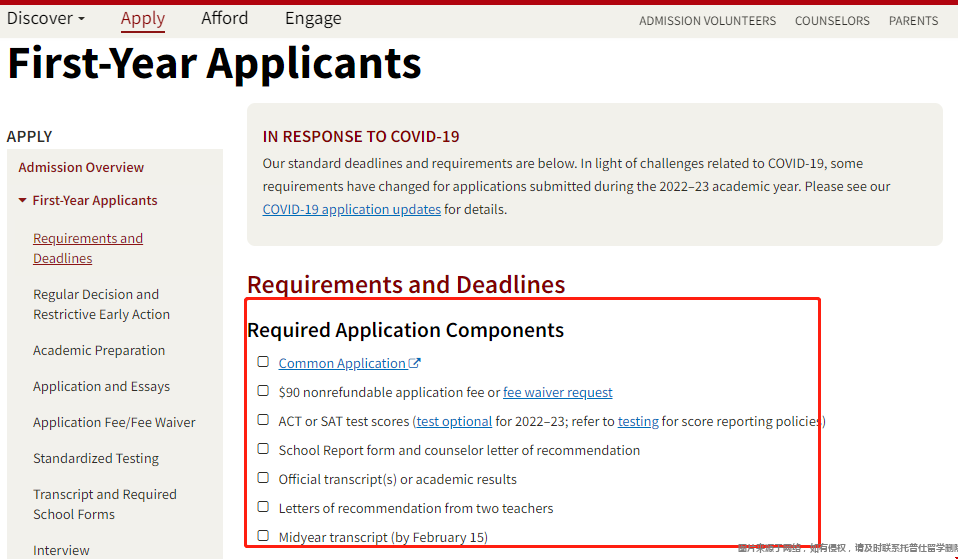Tick the $90 application fee checkbox
This screenshot has height=559, width=958.
[263, 391]
